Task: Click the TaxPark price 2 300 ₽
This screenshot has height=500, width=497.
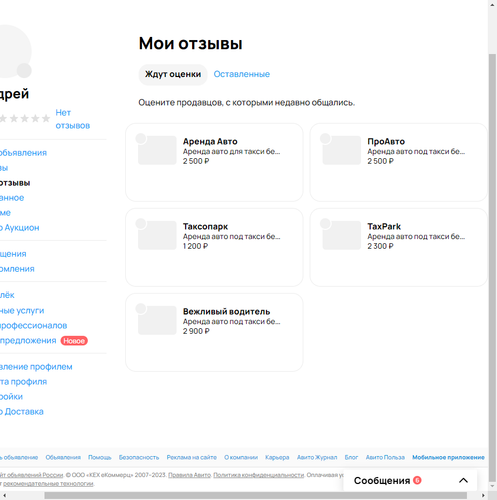Action: tap(380, 246)
